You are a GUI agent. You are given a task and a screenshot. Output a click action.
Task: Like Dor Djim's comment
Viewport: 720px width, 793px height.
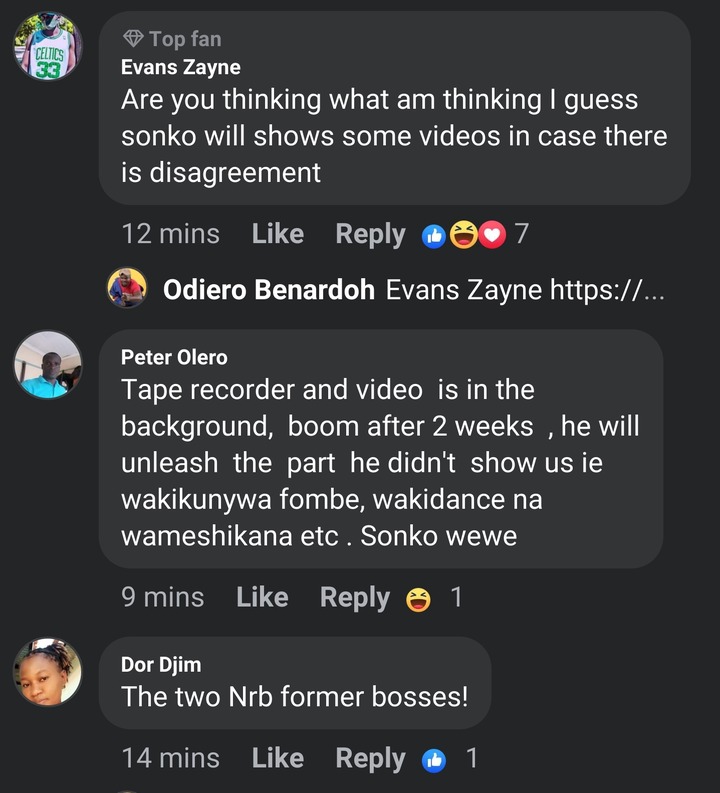click(277, 758)
